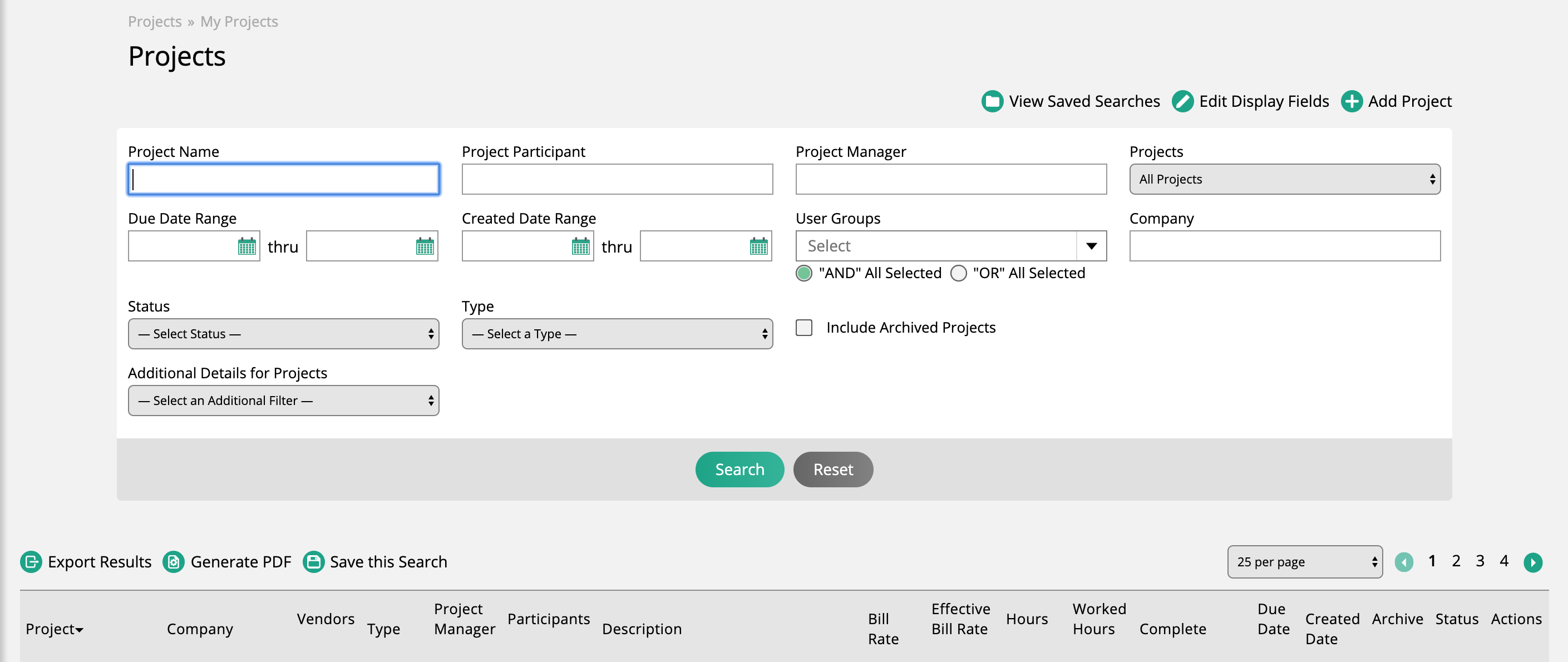Go to the previous page arrow
This screenshot has height=662, width=1568.
[1404, 562]
